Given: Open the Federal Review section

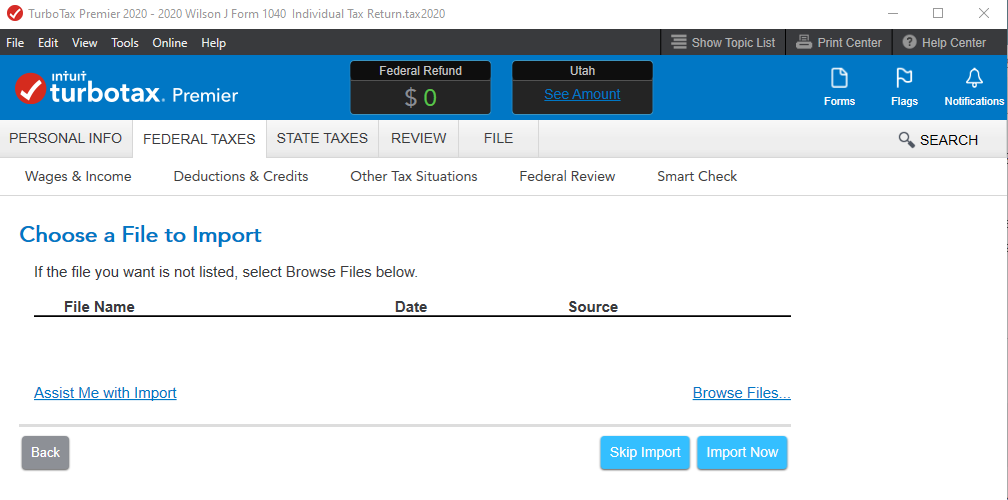Looking at the screenshot, I should pos(567,176).
